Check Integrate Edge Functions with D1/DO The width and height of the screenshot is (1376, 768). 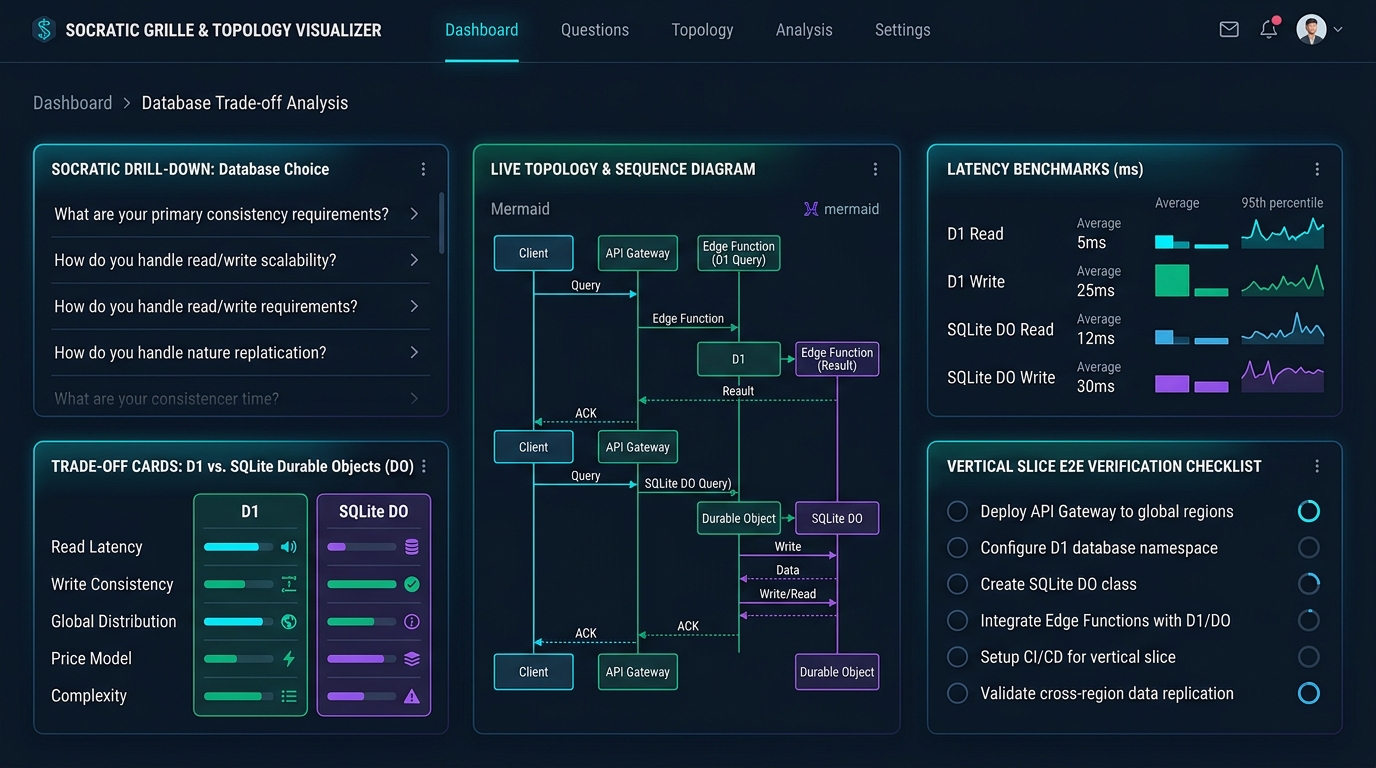(957, 621)
